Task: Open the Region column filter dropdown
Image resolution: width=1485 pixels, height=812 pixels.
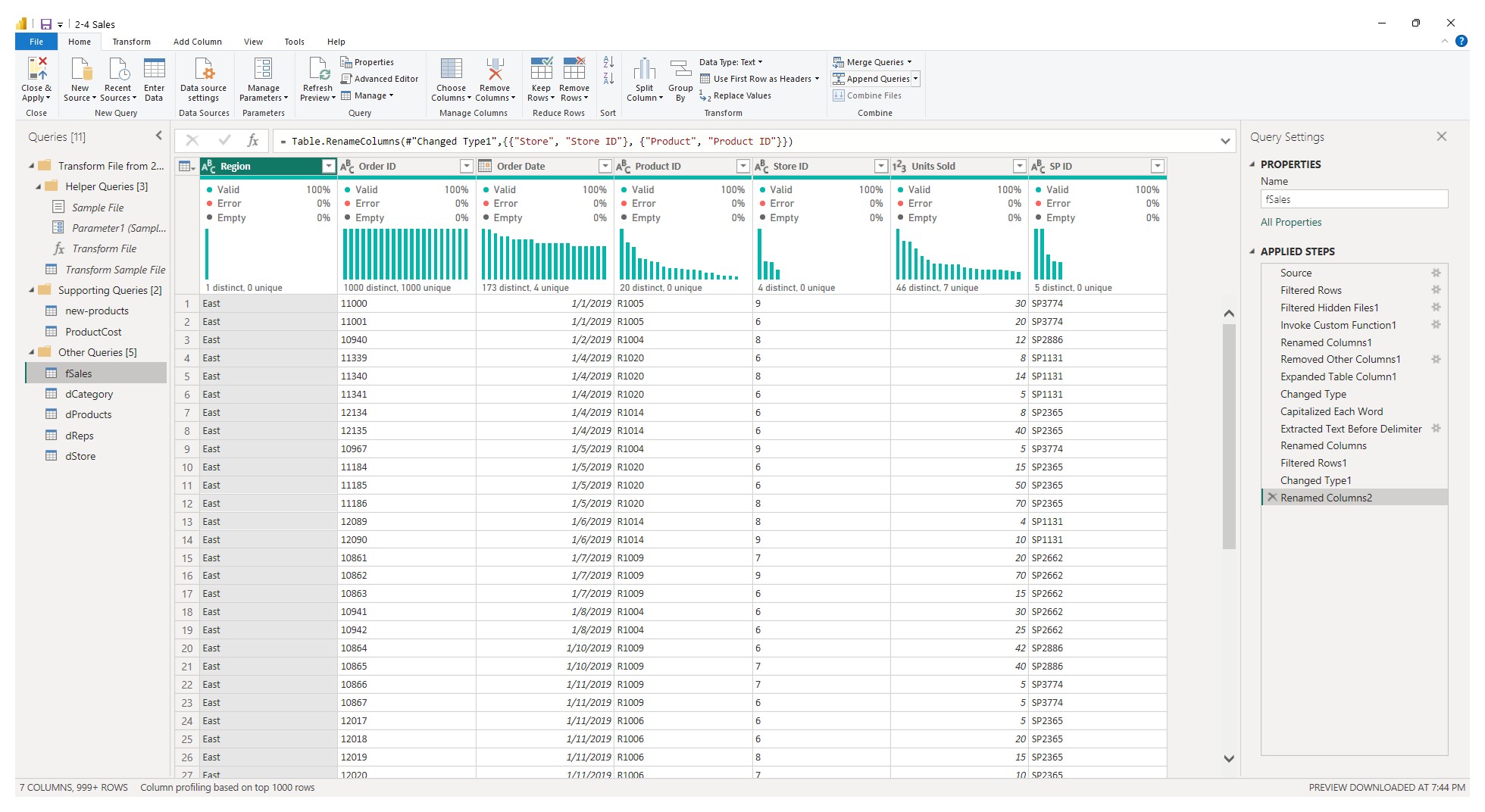Action: (x=328, y=167)
